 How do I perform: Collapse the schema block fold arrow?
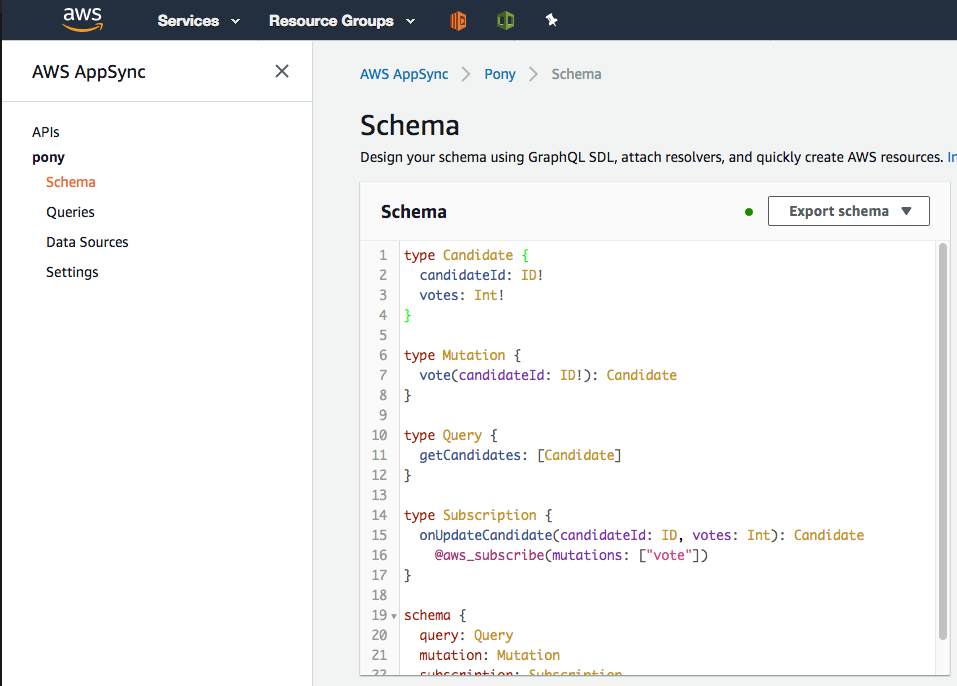pos(394,616)
